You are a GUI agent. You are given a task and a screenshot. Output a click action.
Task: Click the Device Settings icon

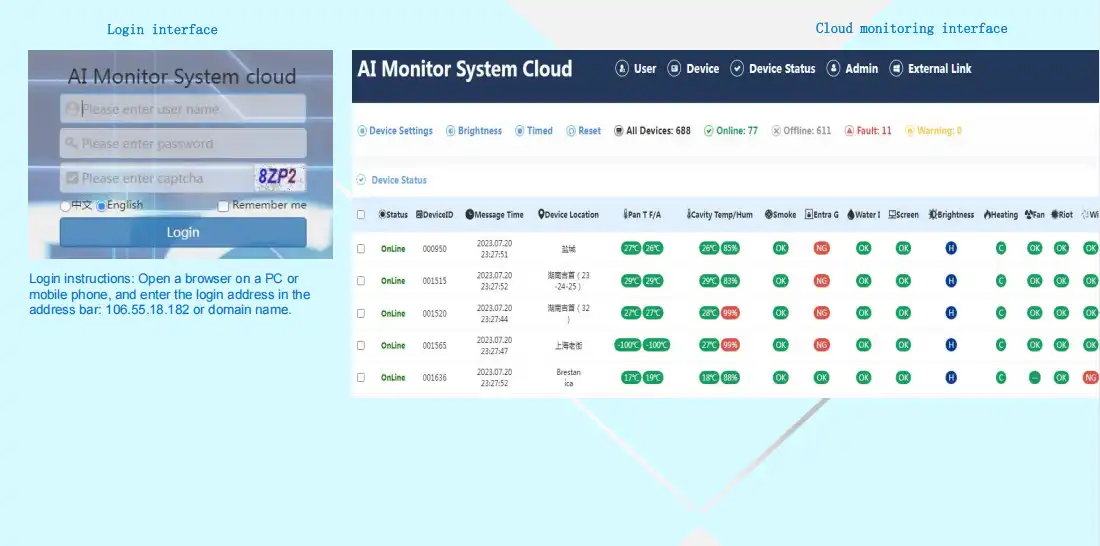pos(362,131)
